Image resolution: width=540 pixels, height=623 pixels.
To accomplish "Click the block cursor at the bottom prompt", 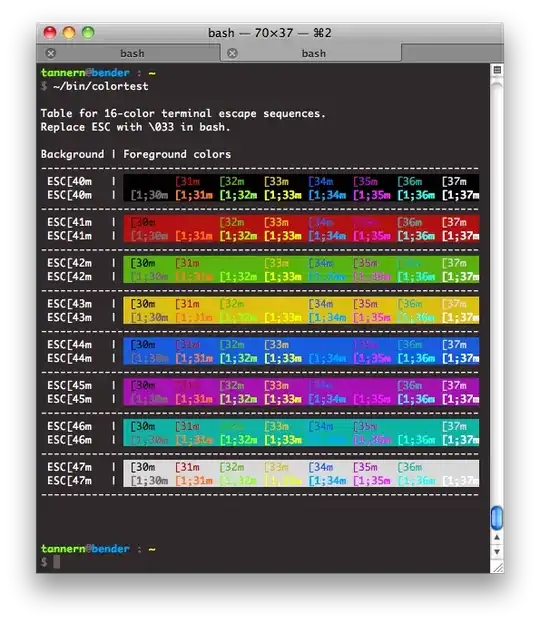I will 57,562.
